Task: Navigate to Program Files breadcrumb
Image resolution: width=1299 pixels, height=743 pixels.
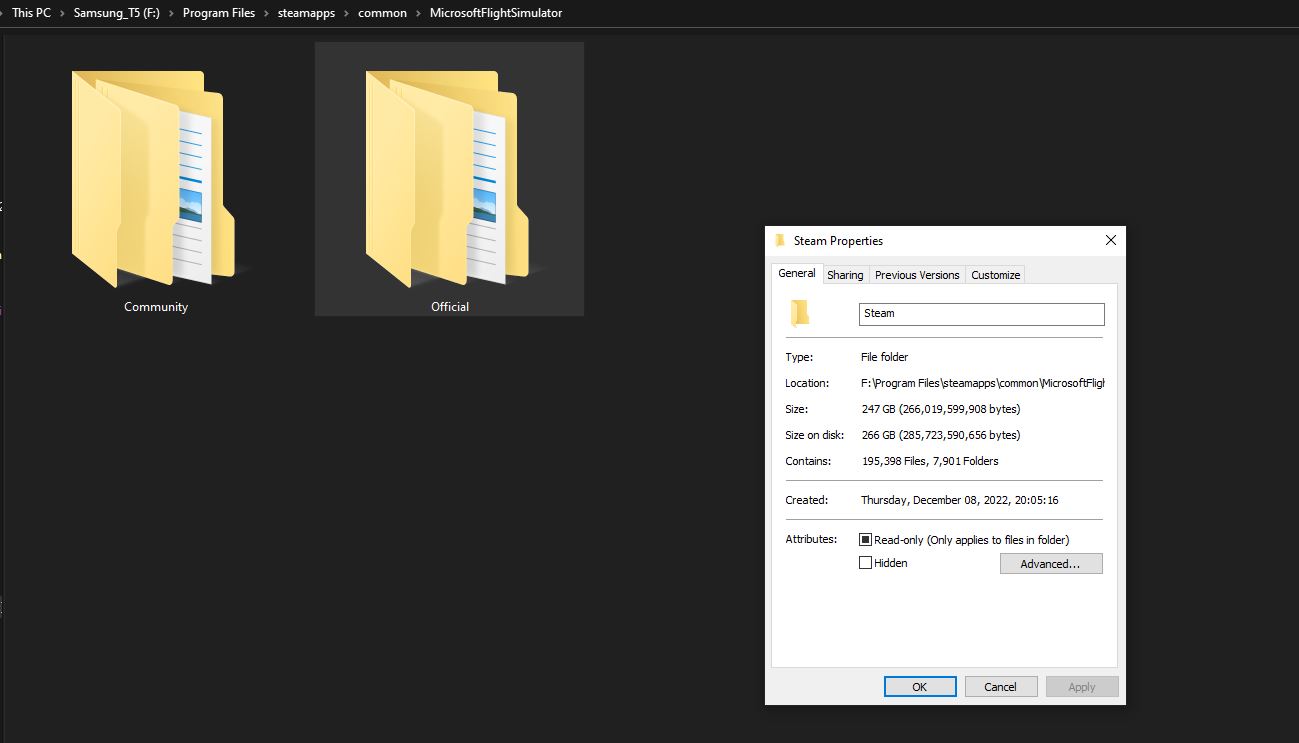Action: pyautogui.click(x=219, y=13)
